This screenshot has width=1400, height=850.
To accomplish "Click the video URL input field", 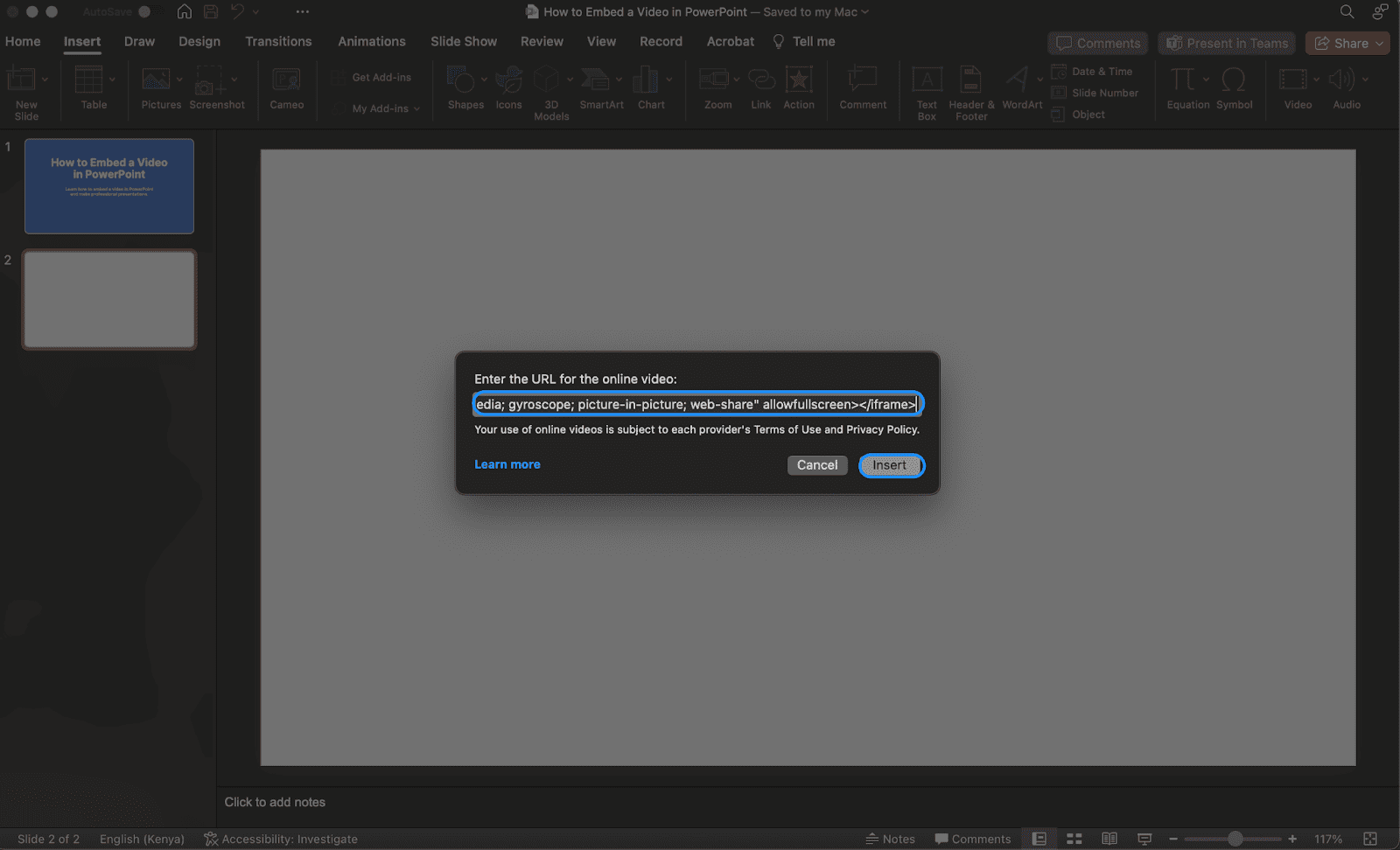I will click(697, 404).
